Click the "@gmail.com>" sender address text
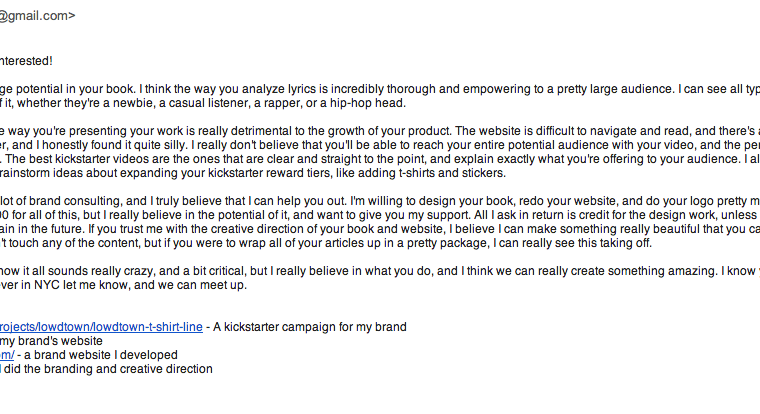Screen dimensions: 760x414 pyautogui.click(x=37, y=16)
